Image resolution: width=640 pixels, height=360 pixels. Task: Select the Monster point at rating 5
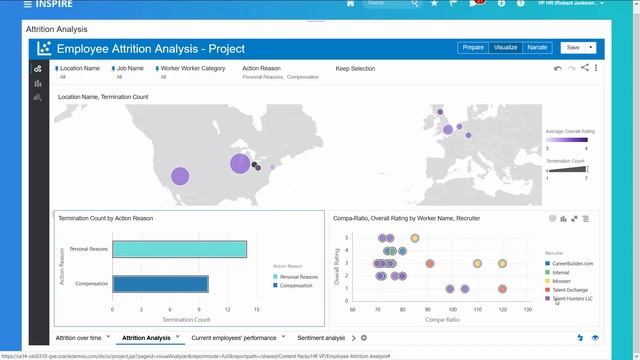pyautogui.click(x=415, y=238)
